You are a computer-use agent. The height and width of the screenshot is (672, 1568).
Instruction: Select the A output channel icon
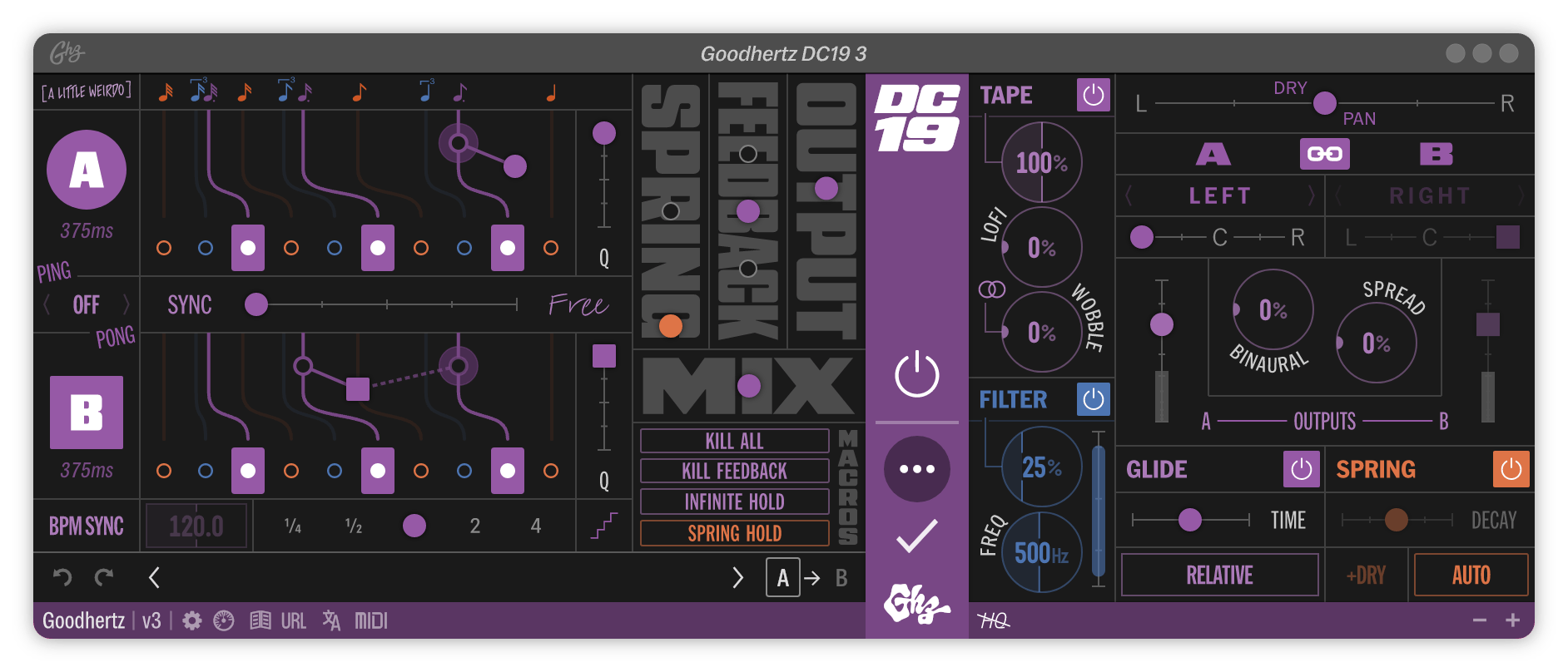tap(1213, 154)
